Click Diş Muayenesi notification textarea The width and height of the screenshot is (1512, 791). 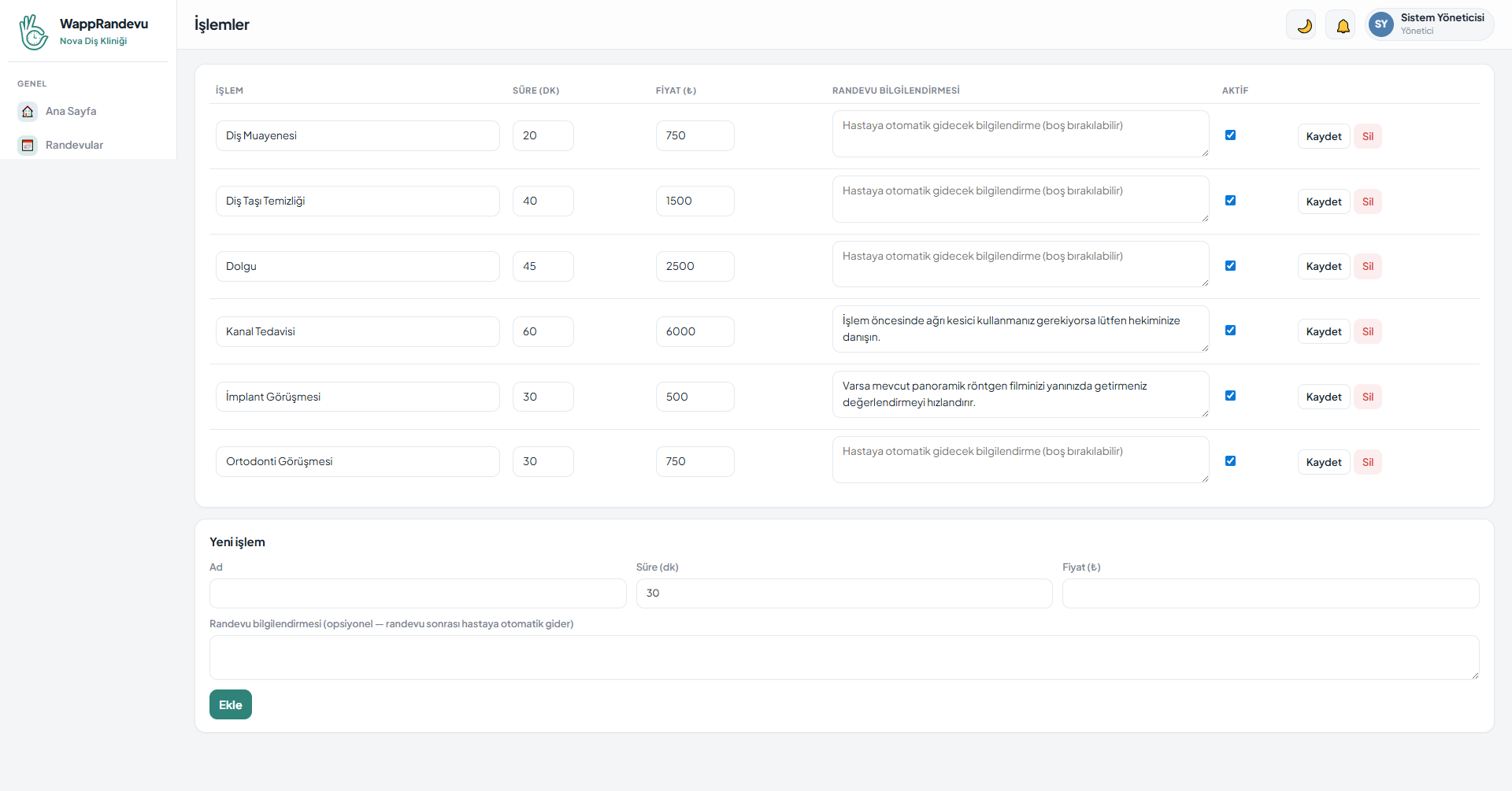point(1021,134)
